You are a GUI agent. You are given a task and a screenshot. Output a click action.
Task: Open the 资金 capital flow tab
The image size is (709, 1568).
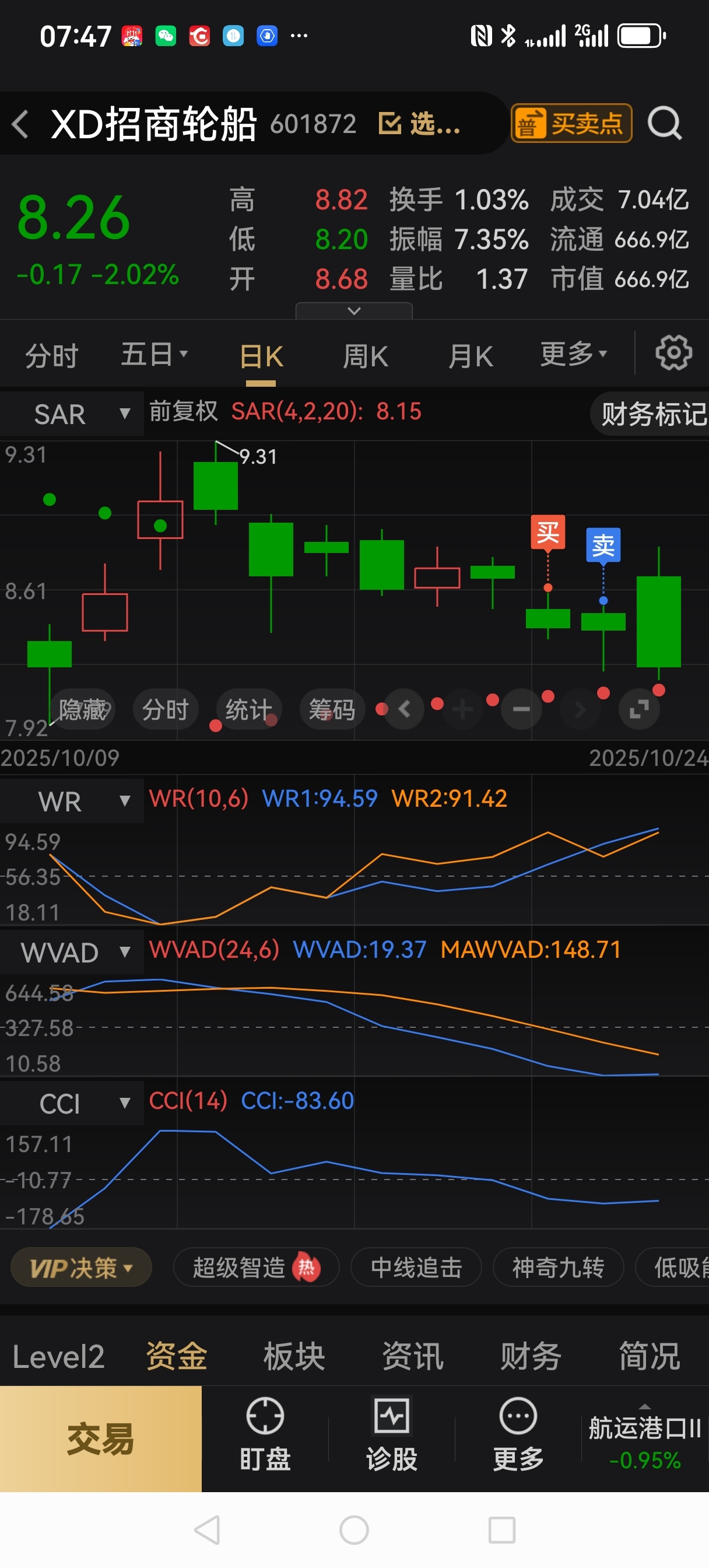point(177,1357)
